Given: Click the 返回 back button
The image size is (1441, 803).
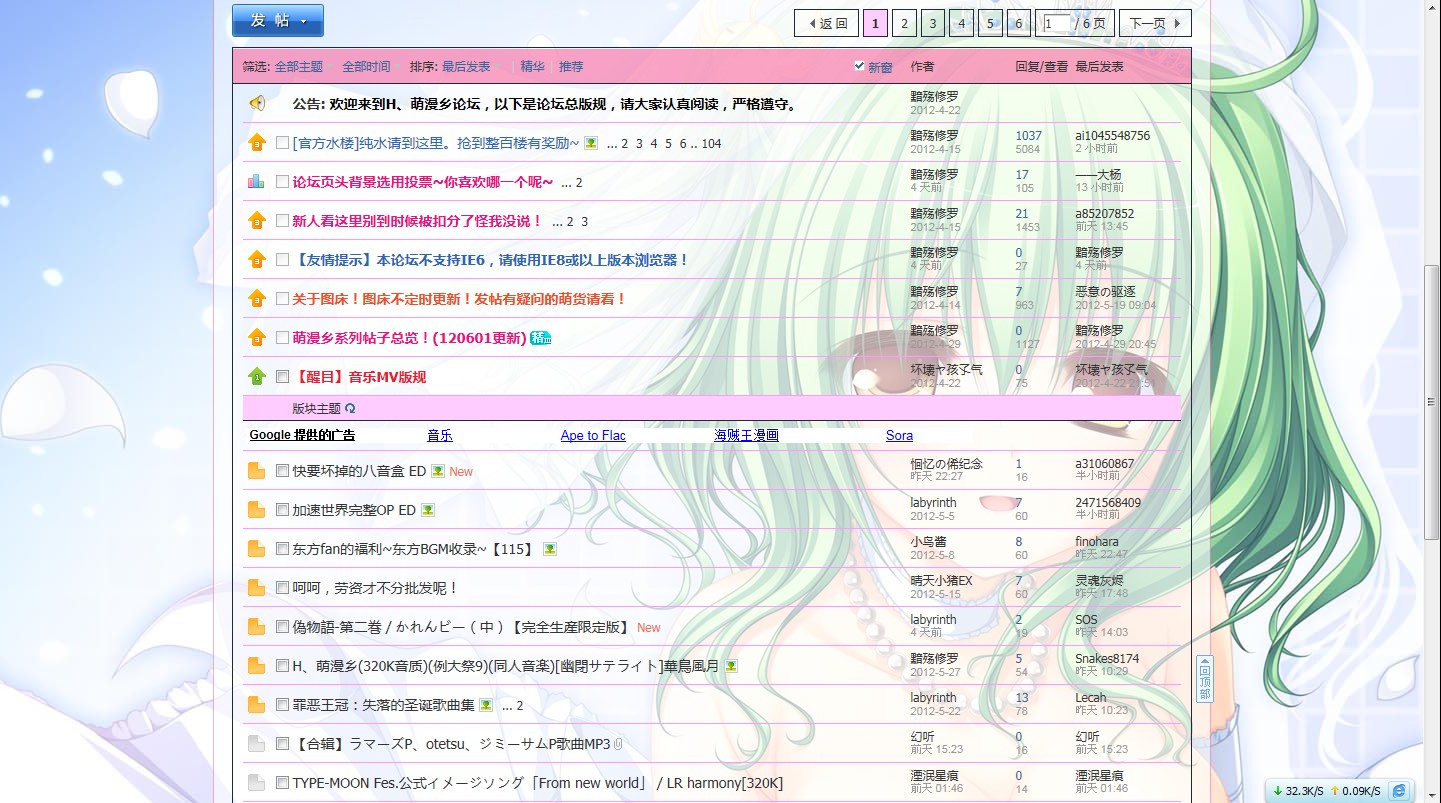Looking at the screenshot, I should (x=826, y=23).
